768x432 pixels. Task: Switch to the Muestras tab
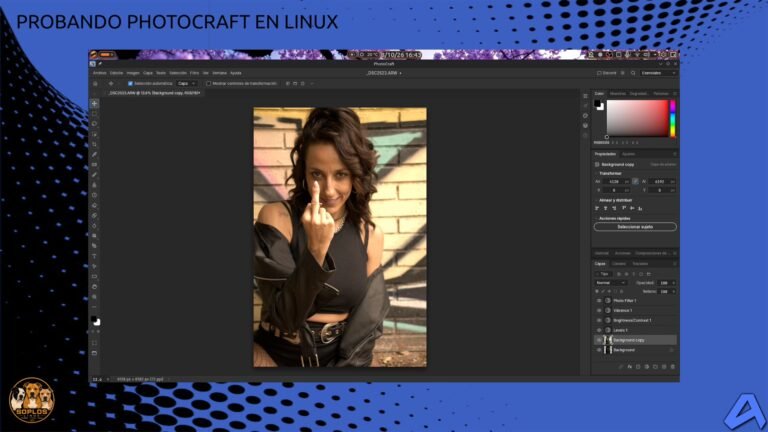[x=618, y=94]
